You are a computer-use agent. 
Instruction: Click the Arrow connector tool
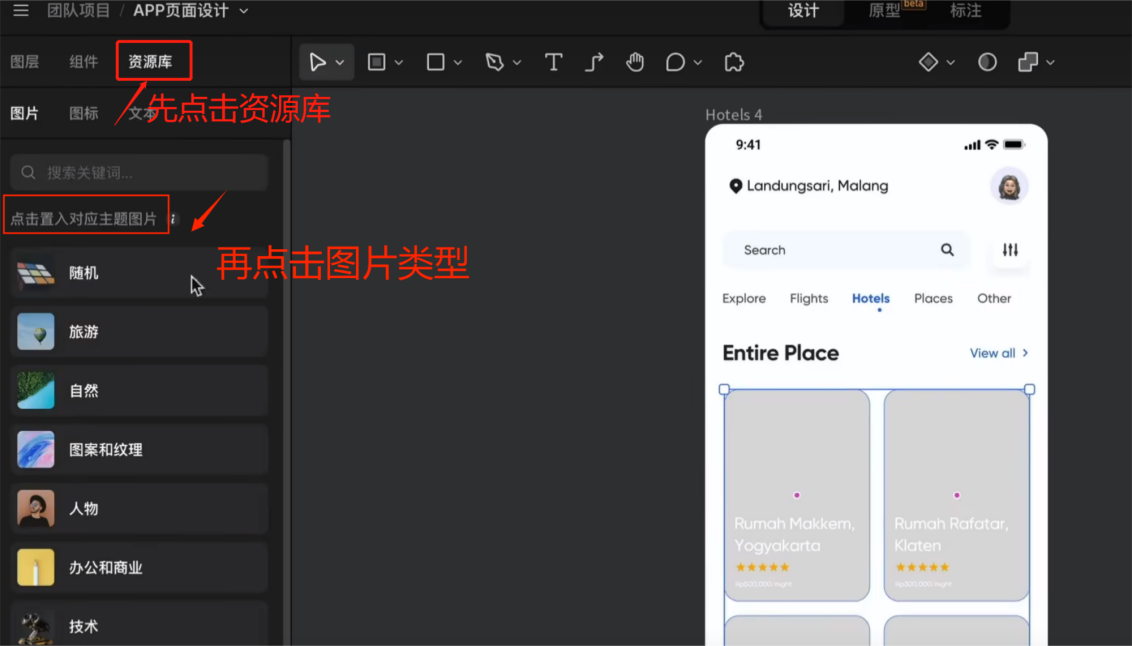[594, 62]
